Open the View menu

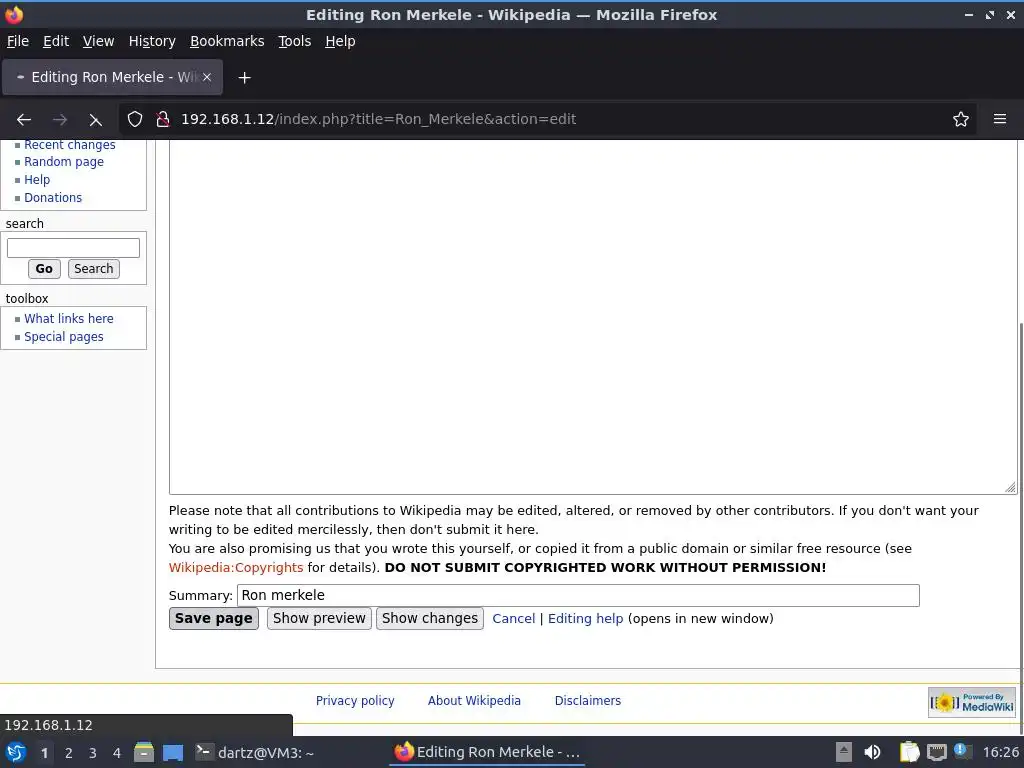98,41
